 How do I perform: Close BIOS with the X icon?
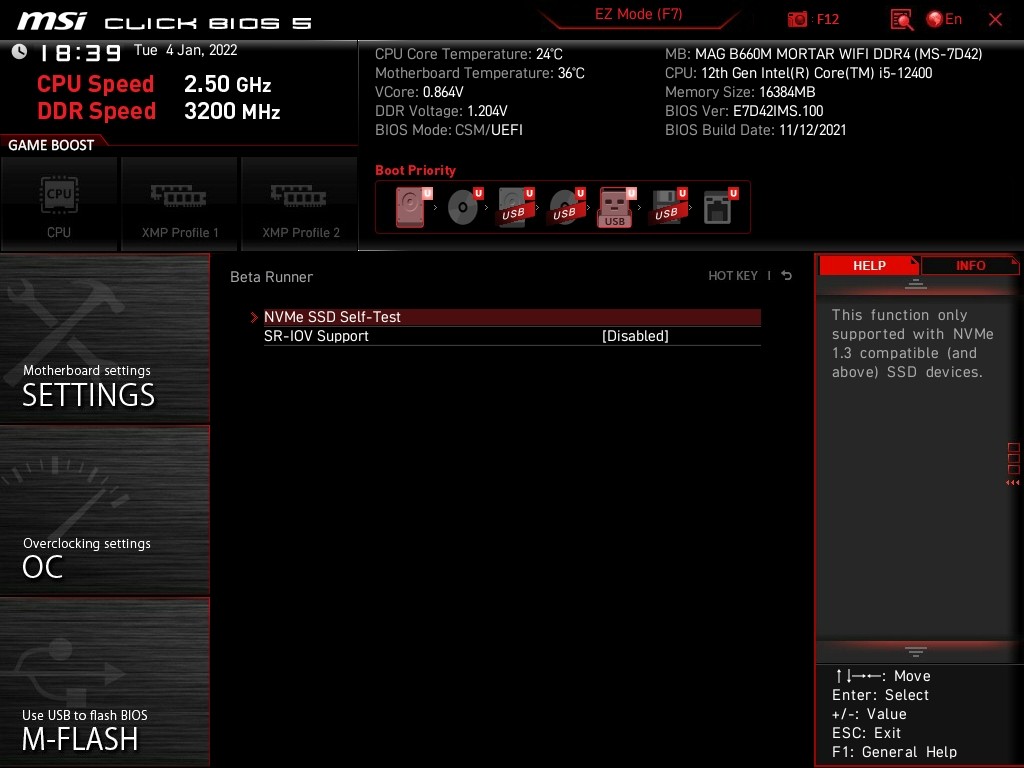995,20
